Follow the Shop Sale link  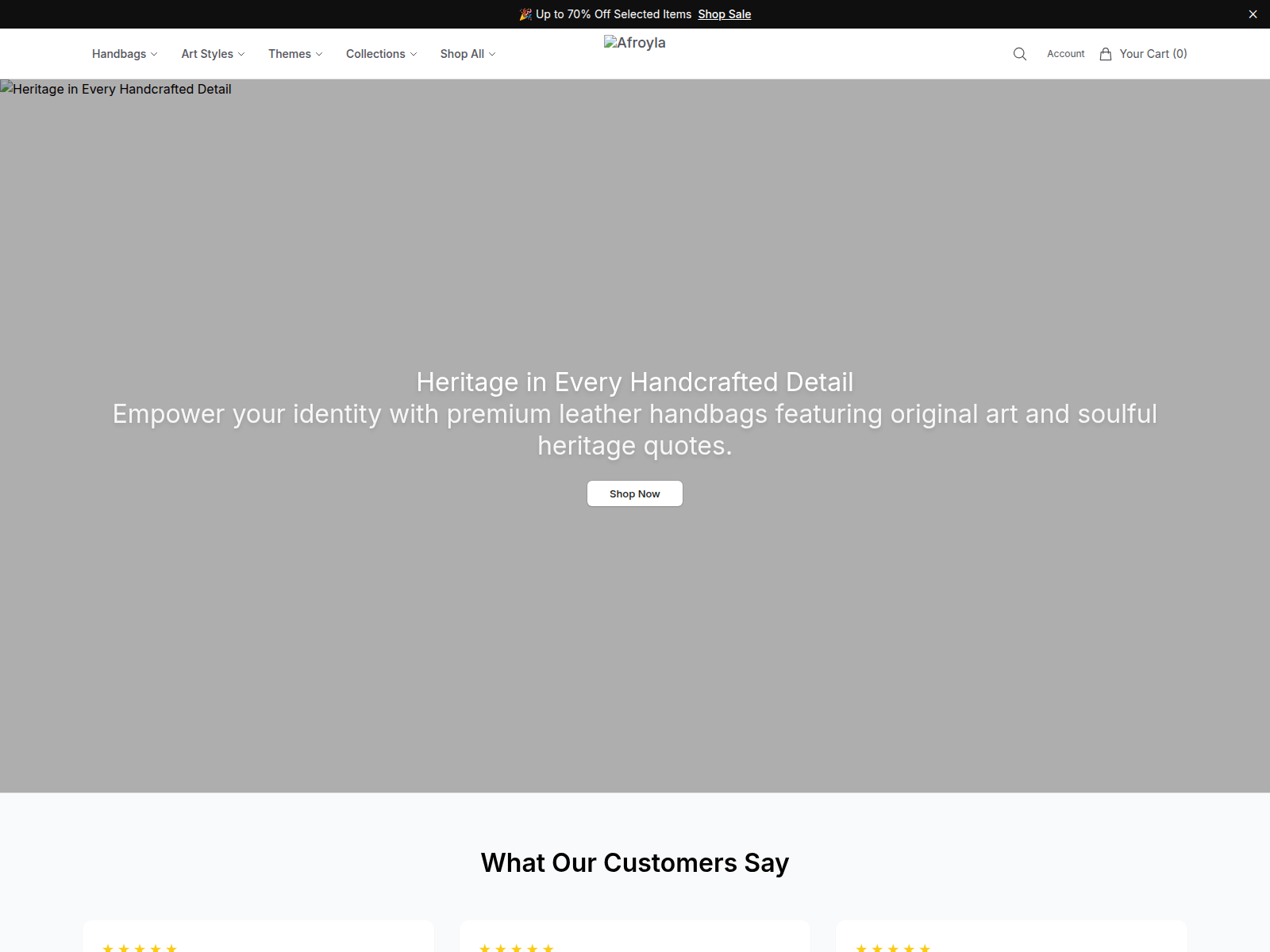[x=724, y=14]
